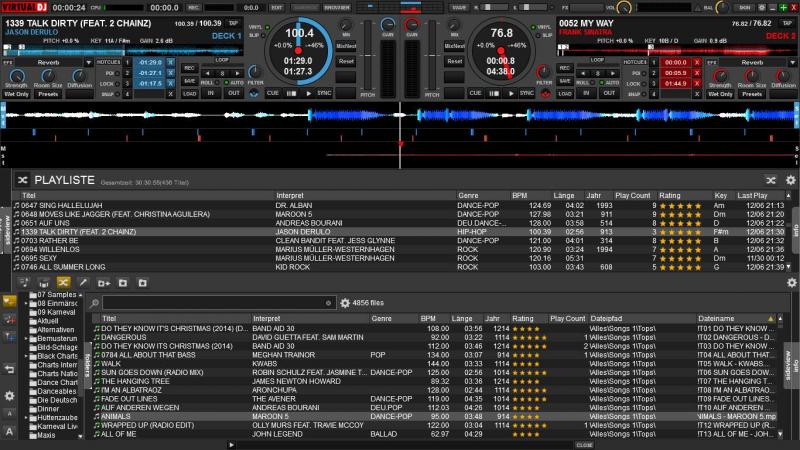Expand the Hüttenzauber folder

[x=27, y=418]
